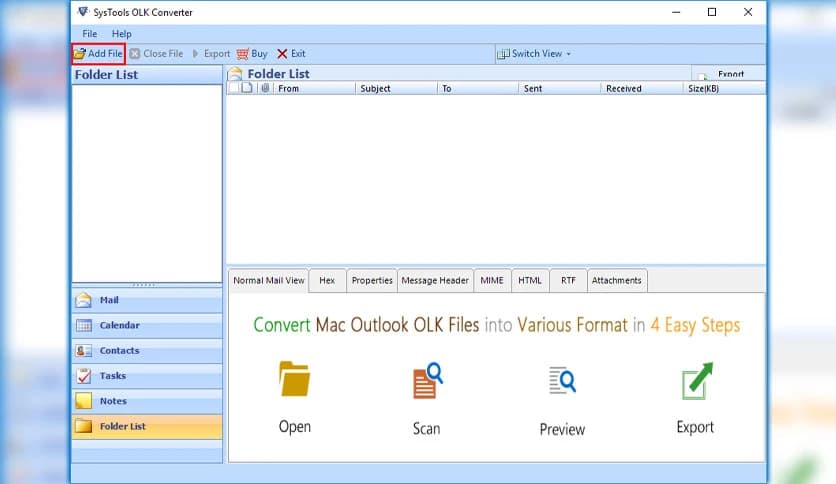Open the File menu
The height and width of the screenshot is (484, 836).
(90, 34)
